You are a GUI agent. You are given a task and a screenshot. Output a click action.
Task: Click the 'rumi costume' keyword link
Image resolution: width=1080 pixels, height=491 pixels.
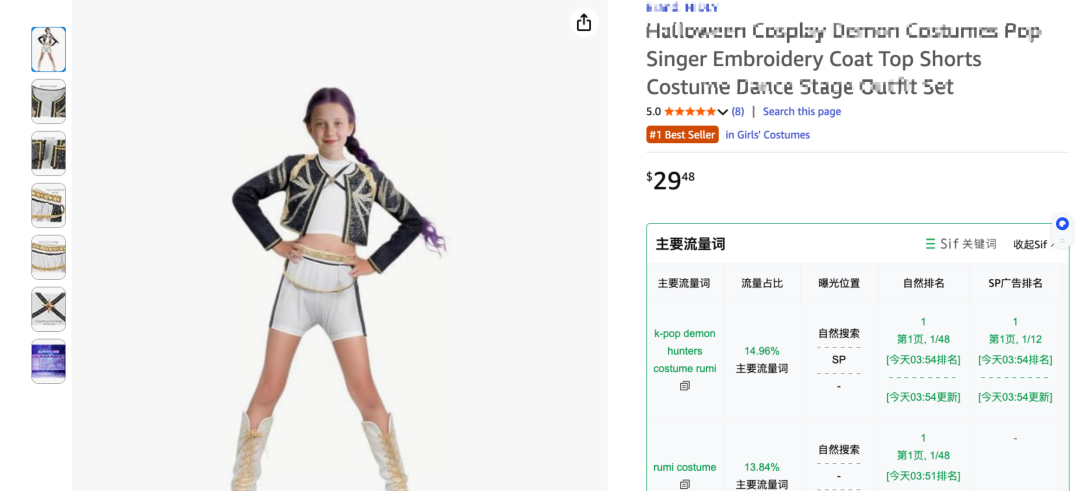click(685, 468)
